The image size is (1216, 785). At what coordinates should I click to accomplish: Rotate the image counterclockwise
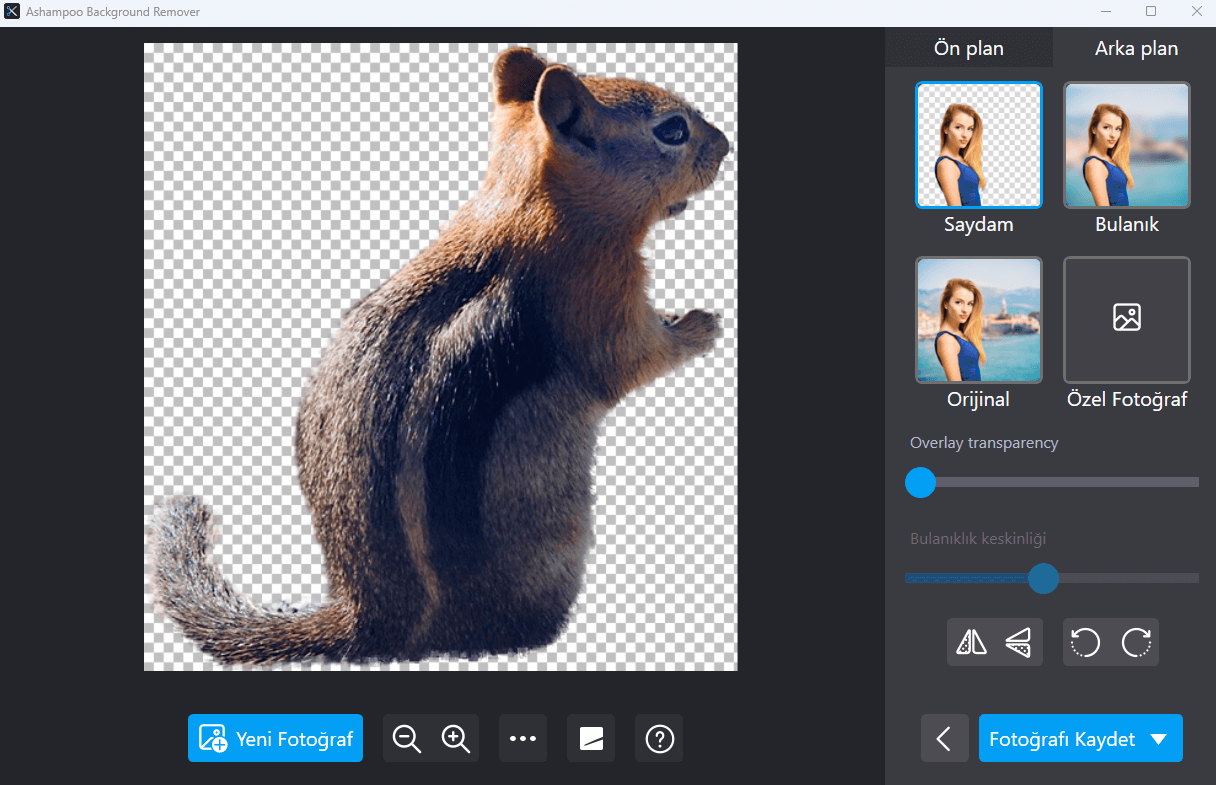click(1087, 642)
